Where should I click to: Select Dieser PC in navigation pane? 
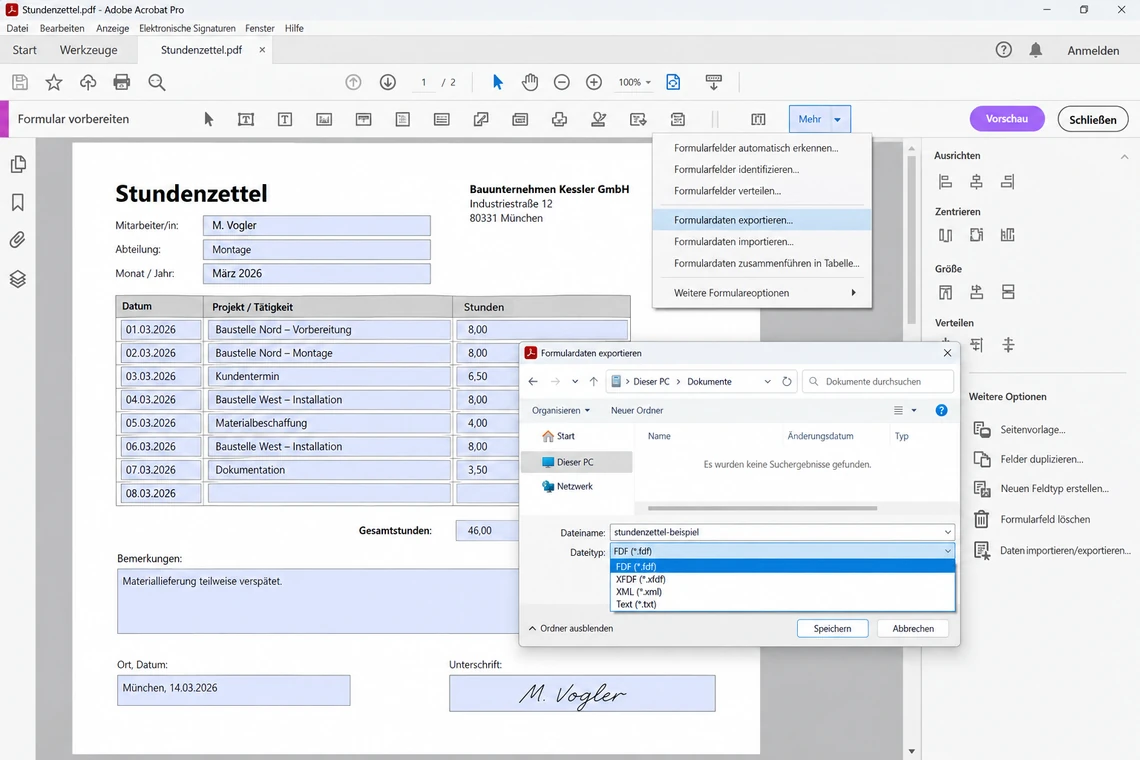tap(576, 462)
